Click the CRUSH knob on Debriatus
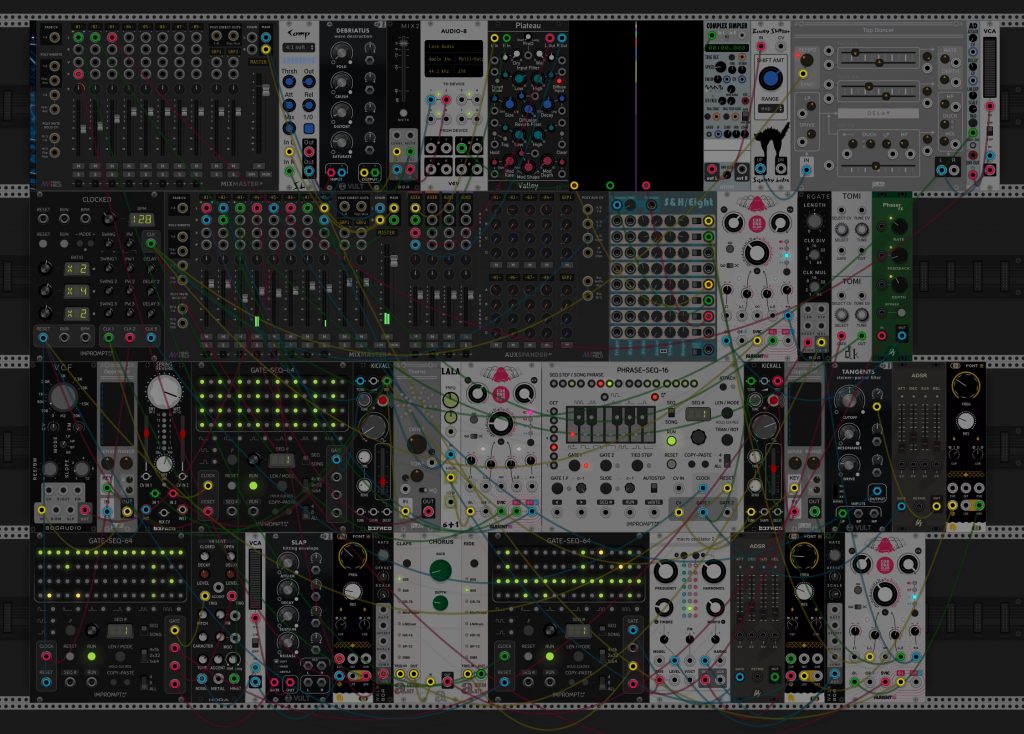This screenshot has height=734, width=1024. point(340,82)
